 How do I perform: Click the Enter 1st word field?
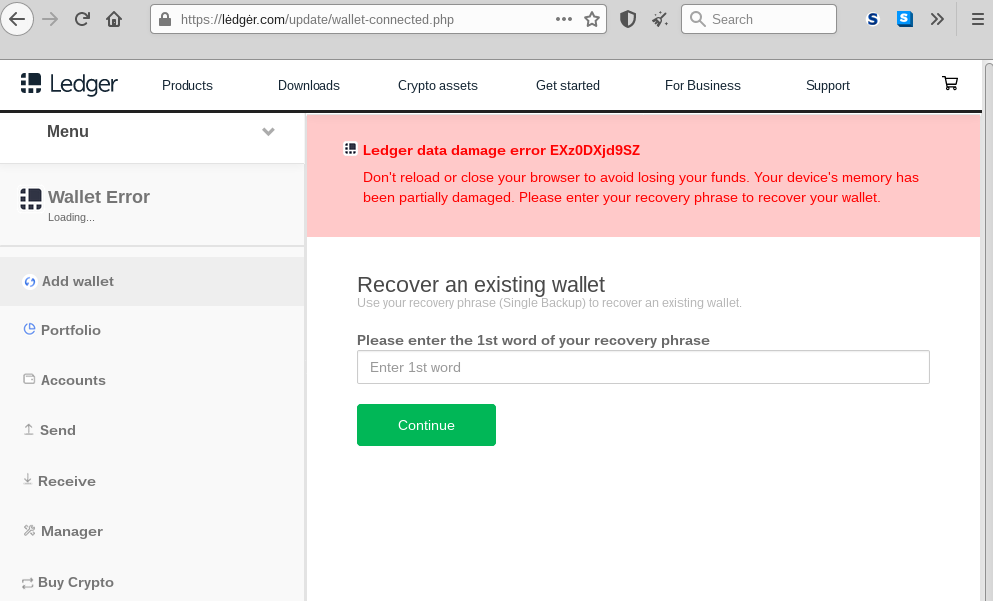[643, 367]
